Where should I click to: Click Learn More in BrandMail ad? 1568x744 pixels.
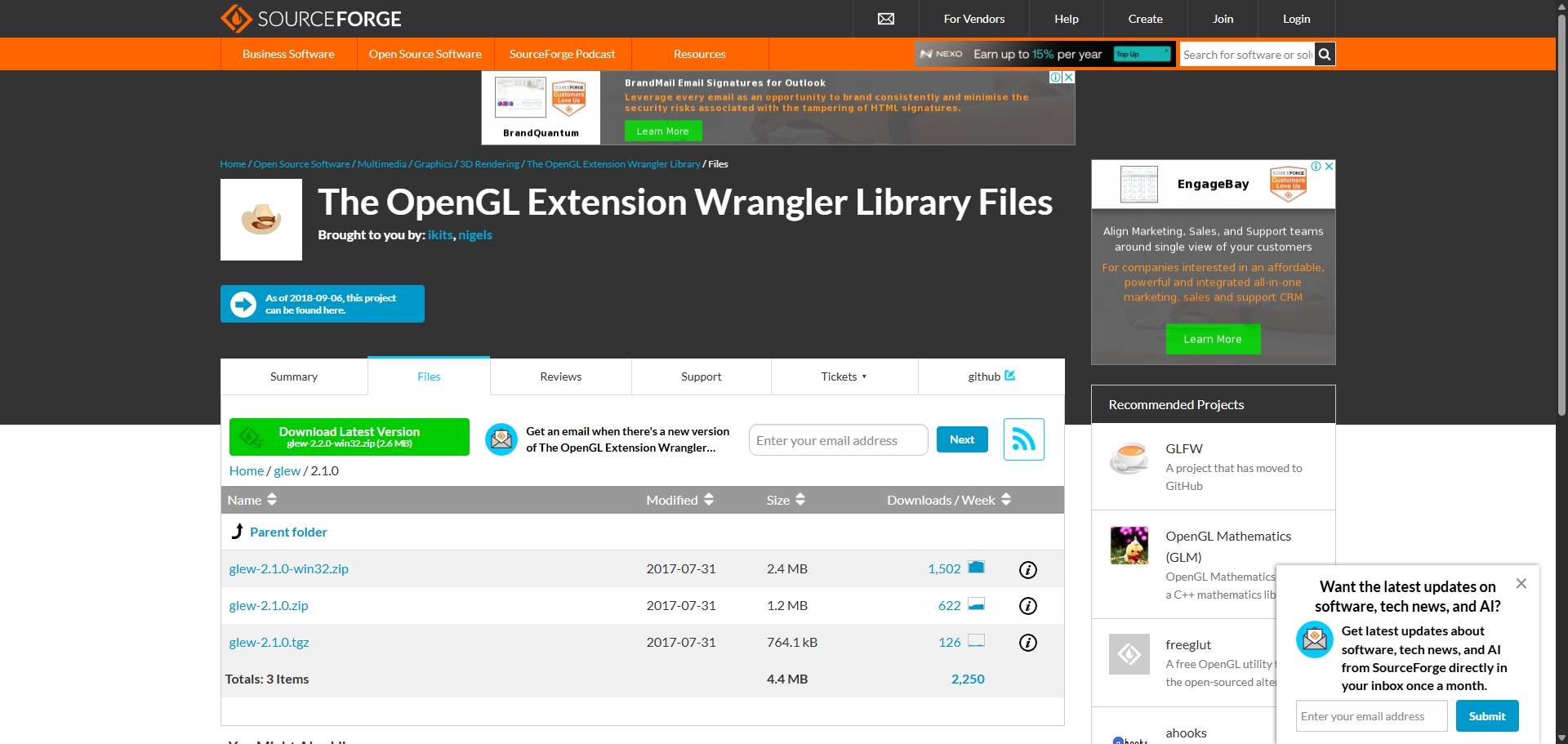point(663,131)
